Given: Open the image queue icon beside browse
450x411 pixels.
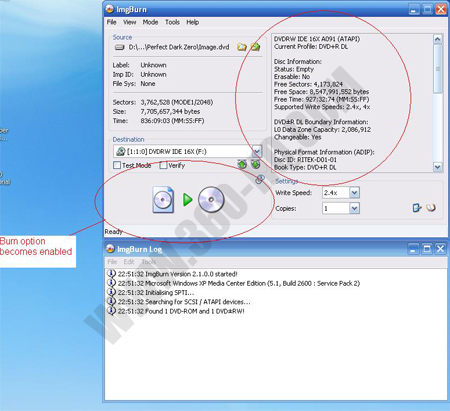Looking at the screenshot, I should coord(255,47).
